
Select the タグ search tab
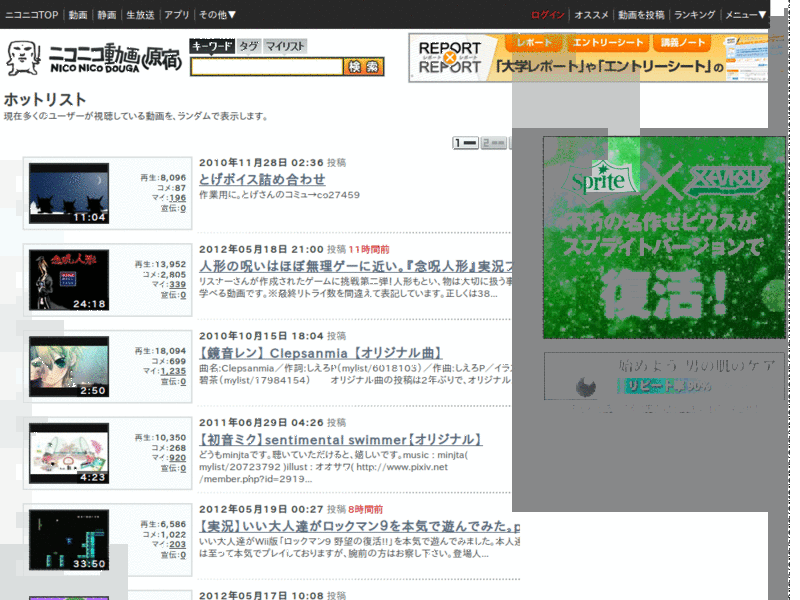(249, 46)
